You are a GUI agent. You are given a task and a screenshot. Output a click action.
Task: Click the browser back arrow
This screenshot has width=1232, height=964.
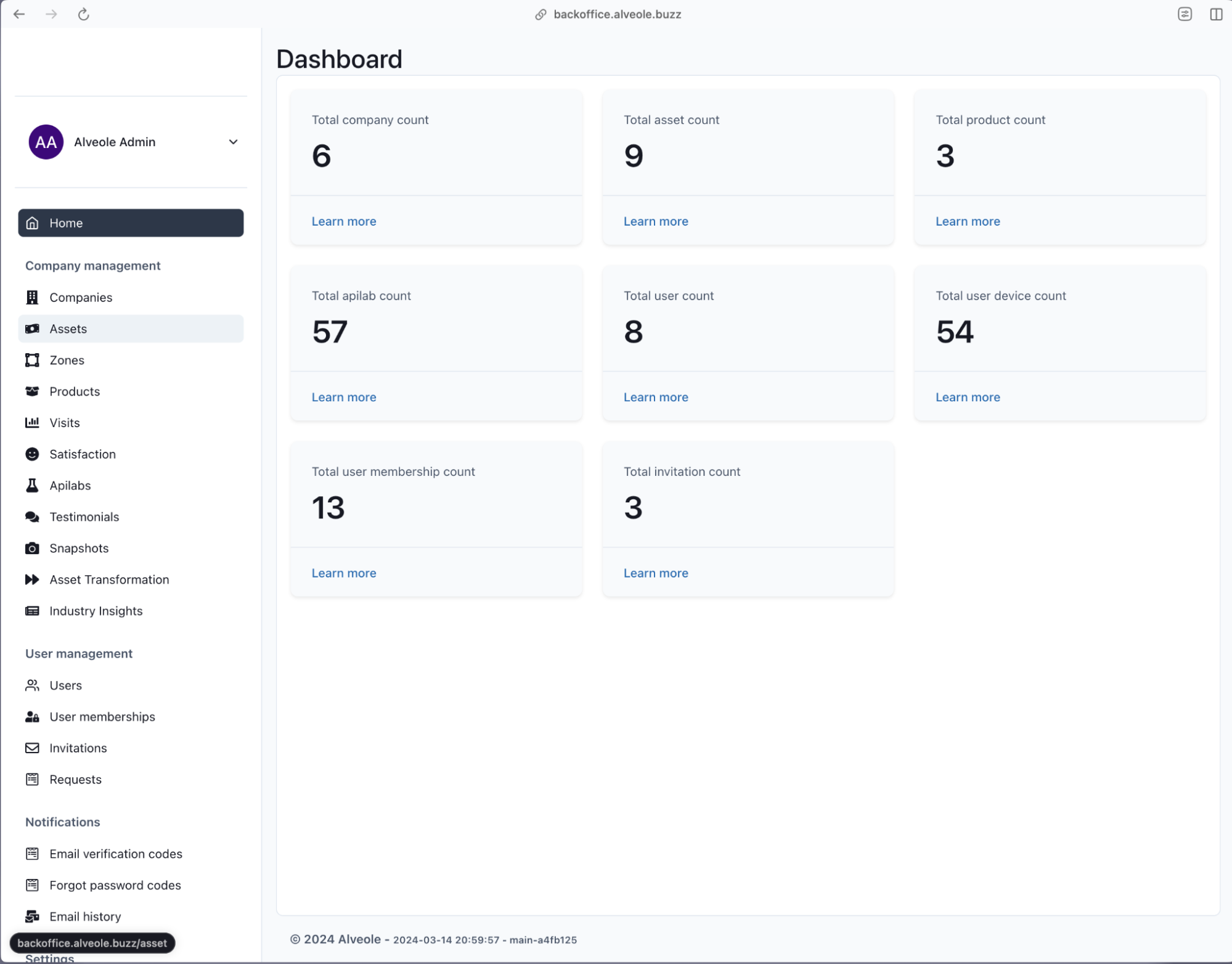19,14
